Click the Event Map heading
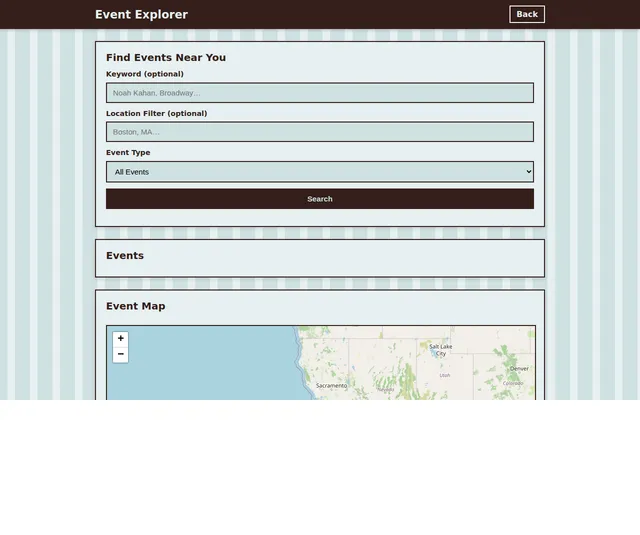Screen dimensions: 640x535 tap(136, 306)
